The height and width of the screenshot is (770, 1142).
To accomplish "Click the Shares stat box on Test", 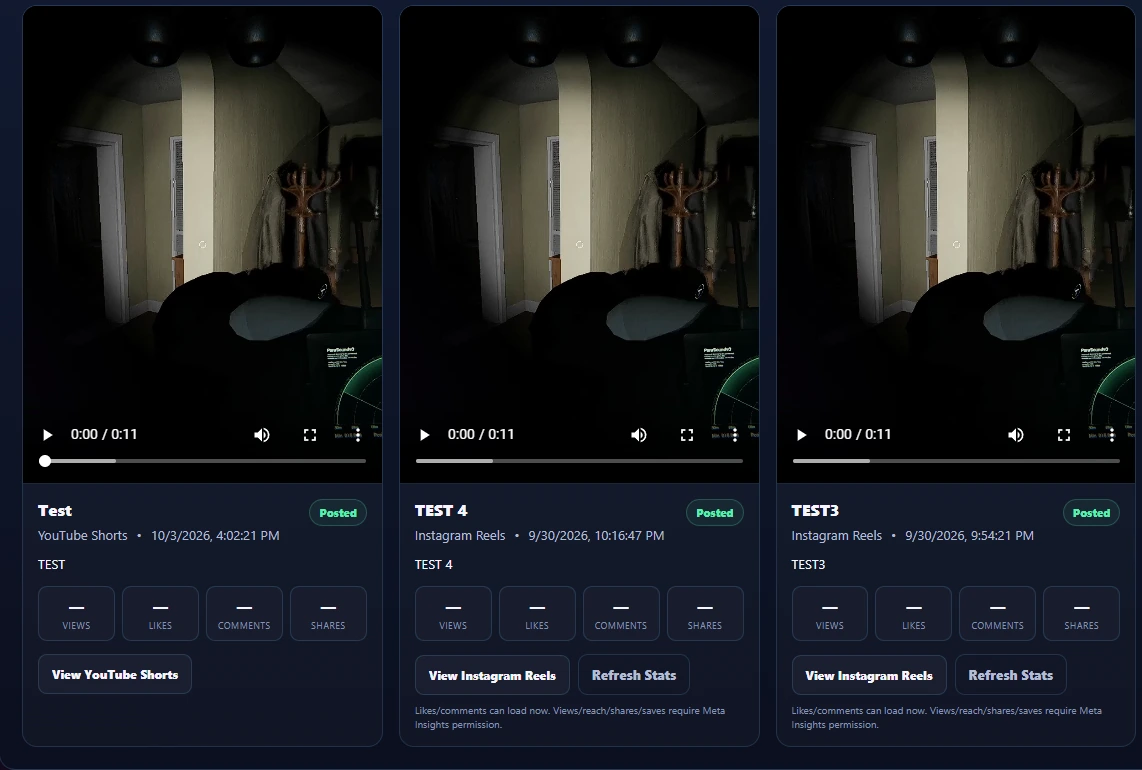I will pos(328,613).
